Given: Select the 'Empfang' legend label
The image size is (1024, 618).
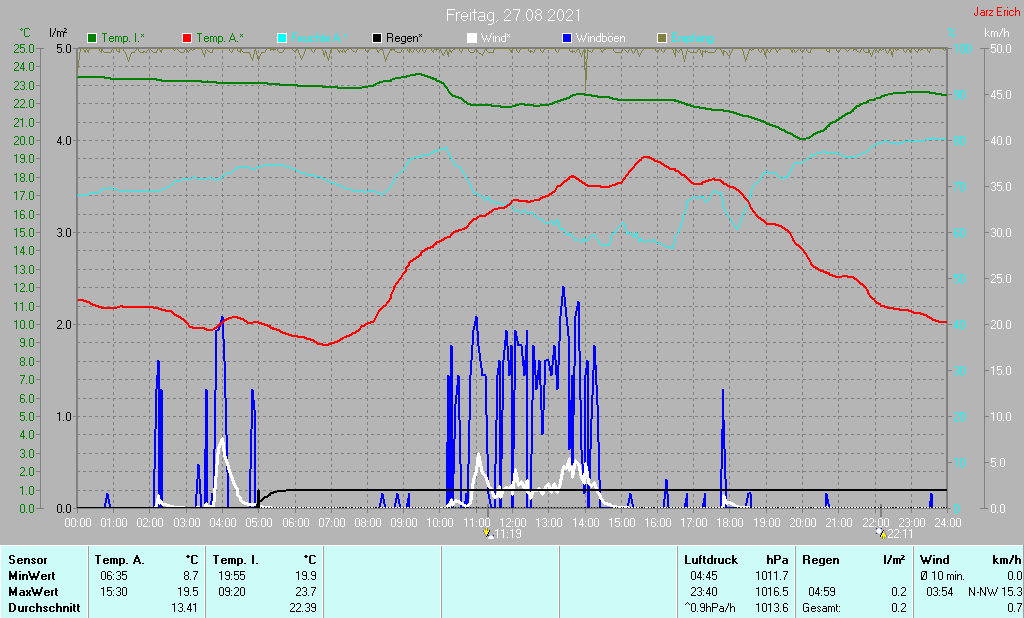Looking at the screenshot, I should point(692,38).
